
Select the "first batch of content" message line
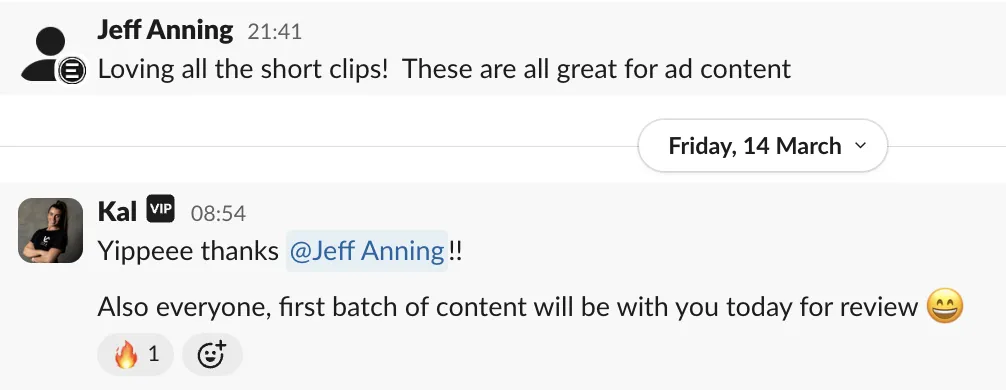tap(531, 307)
